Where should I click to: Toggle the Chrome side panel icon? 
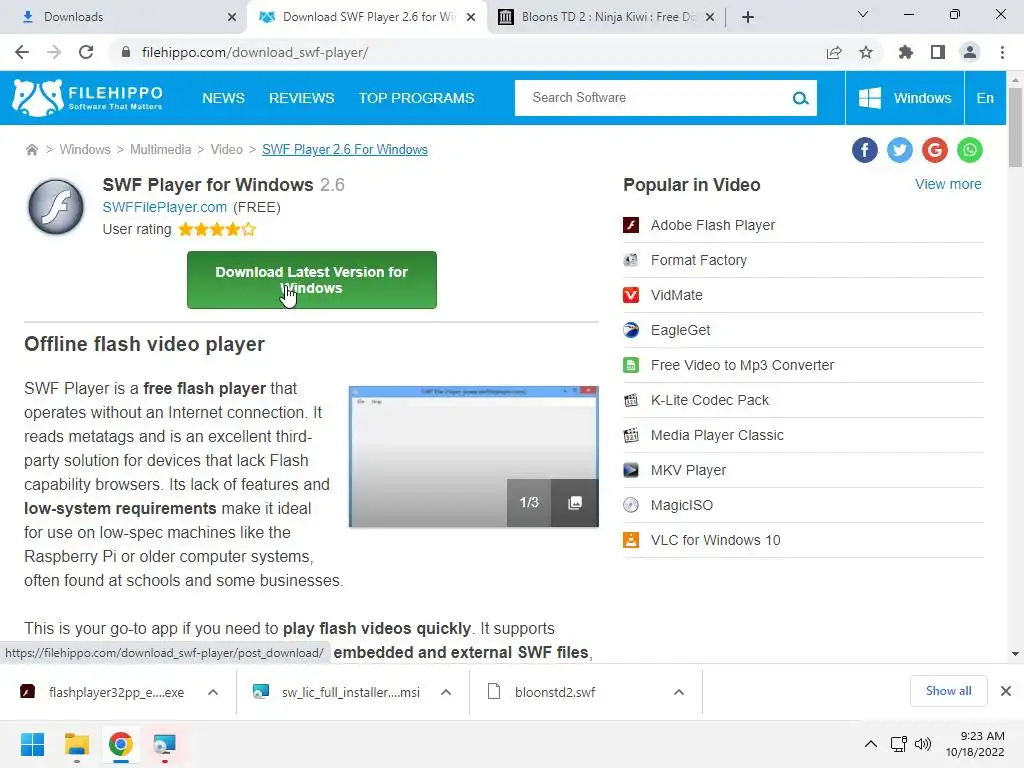pyautogui.click(x=938, y=52)
